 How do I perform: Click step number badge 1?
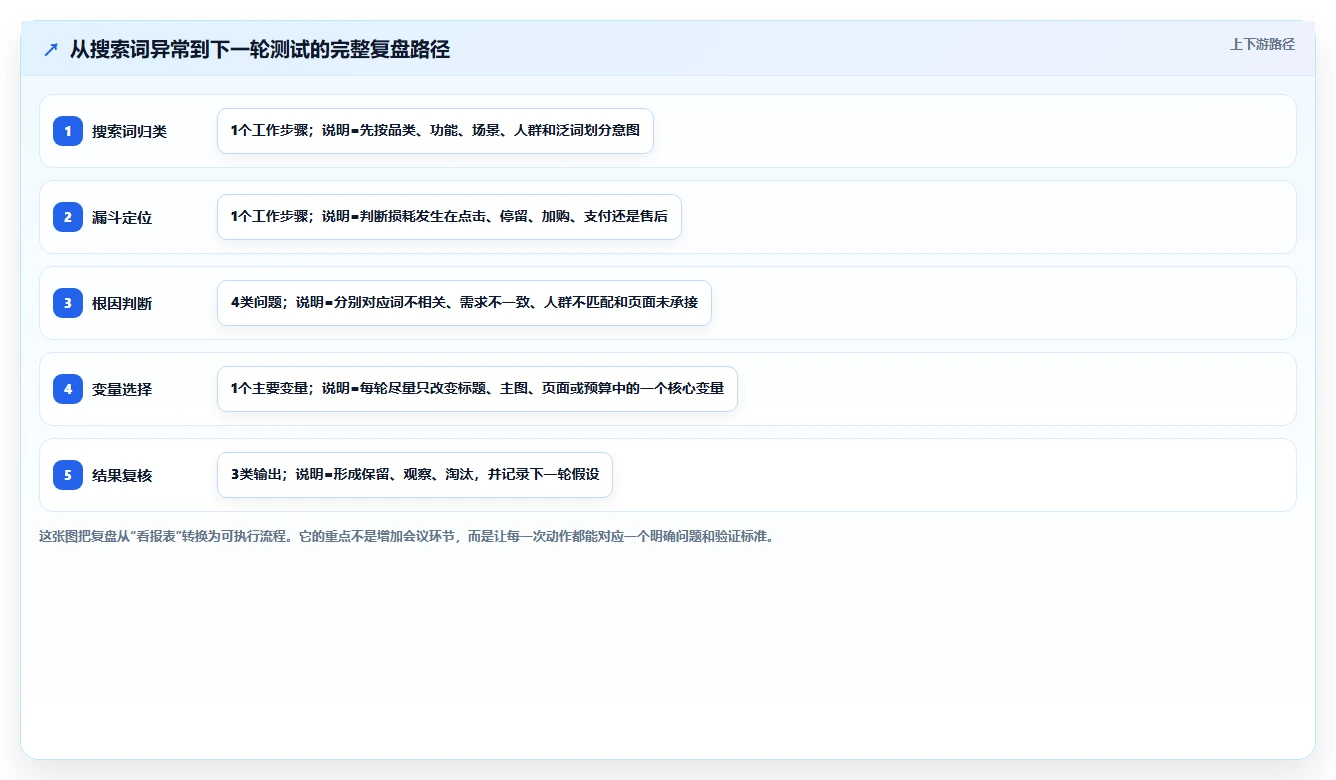click(68, 131)
